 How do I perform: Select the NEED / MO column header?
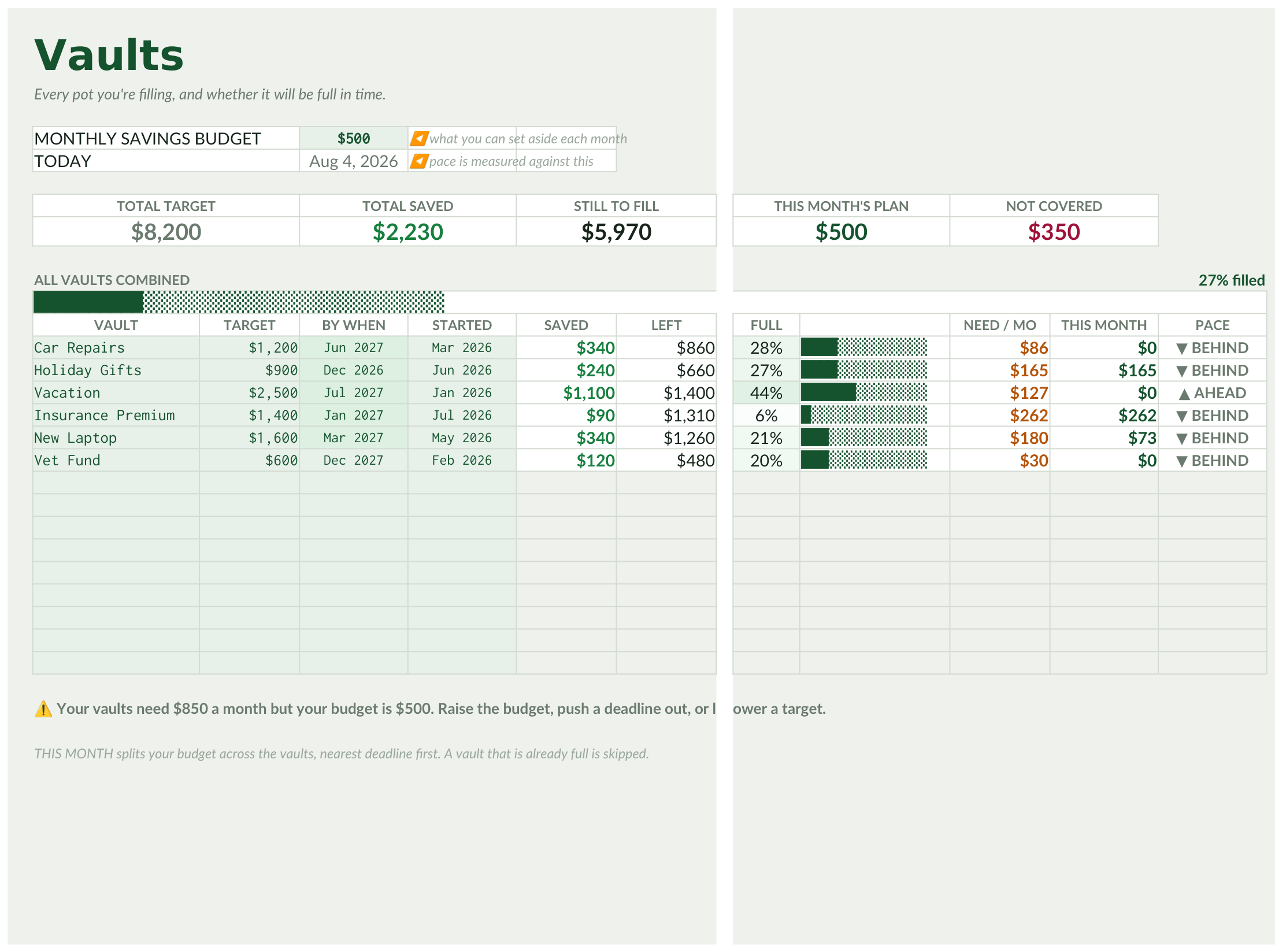tap(1000, 325)
